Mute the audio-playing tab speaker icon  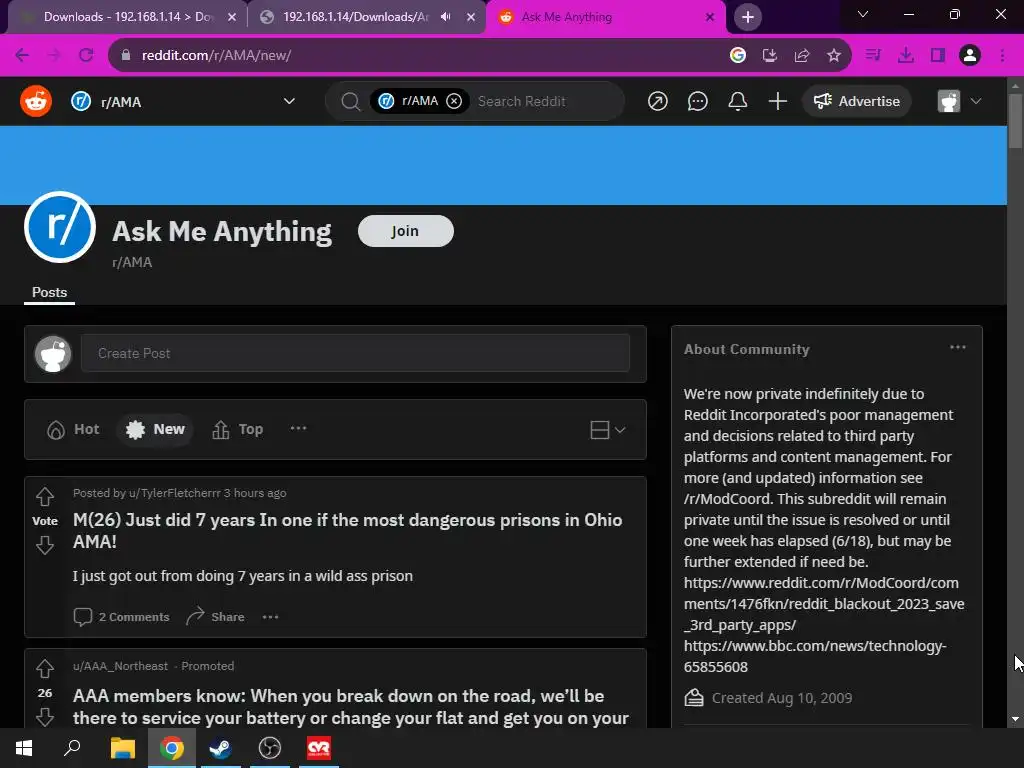pos(446,17)
